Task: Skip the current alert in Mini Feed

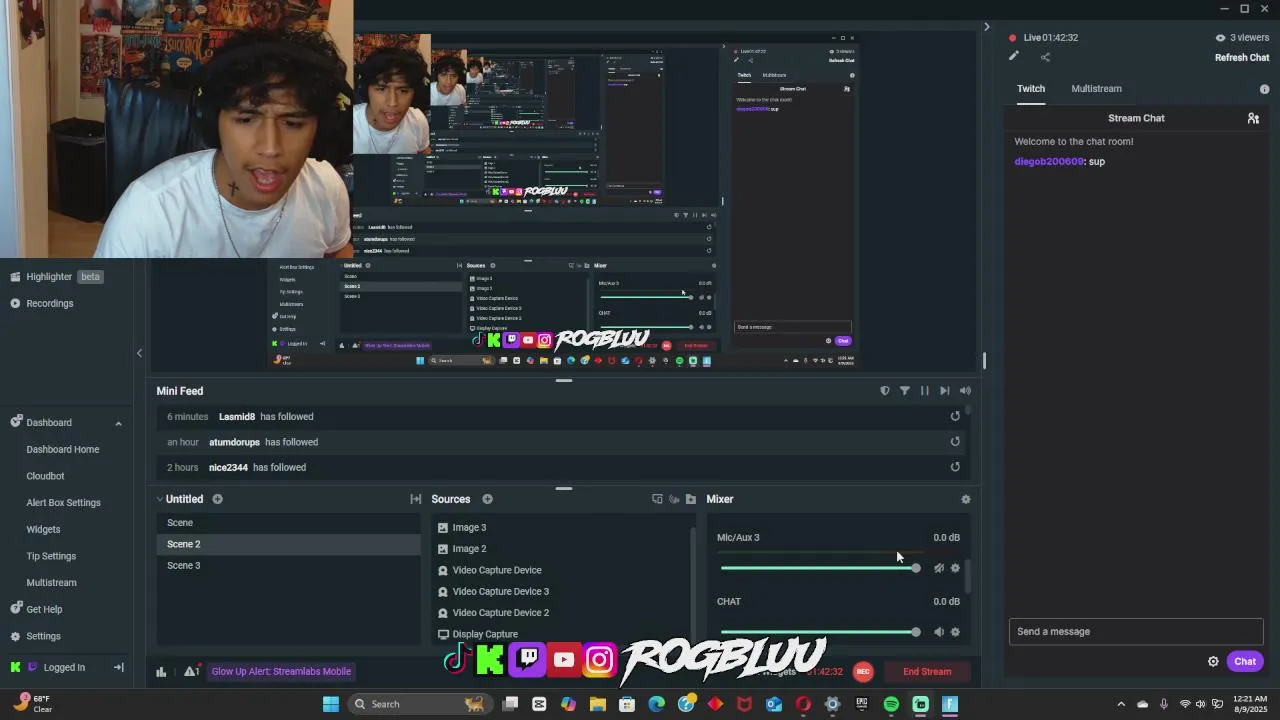Action: pyautogui.click(x=945, y=391)
